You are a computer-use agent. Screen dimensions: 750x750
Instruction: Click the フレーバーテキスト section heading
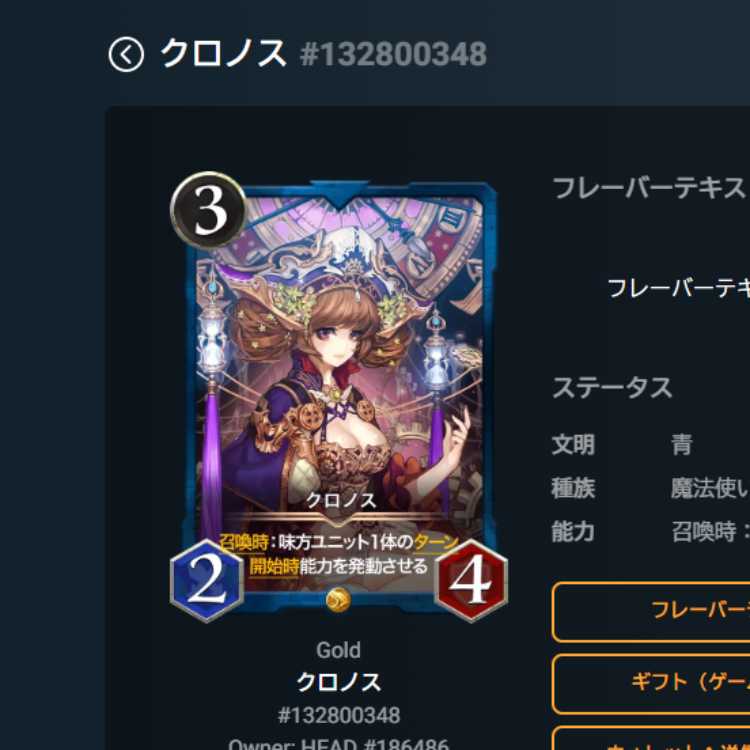tap(651, 188)
